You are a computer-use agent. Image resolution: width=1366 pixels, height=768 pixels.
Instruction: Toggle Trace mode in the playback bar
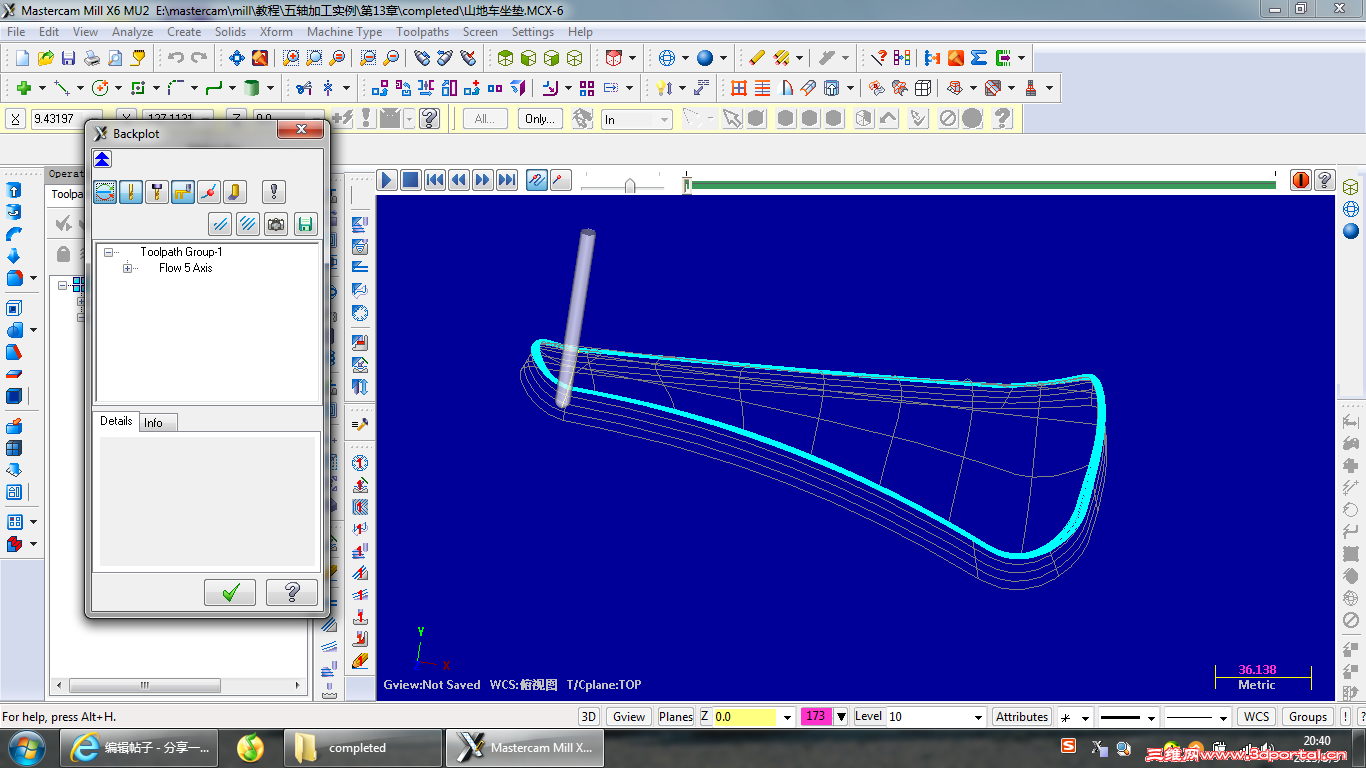(x=537, y=180)
